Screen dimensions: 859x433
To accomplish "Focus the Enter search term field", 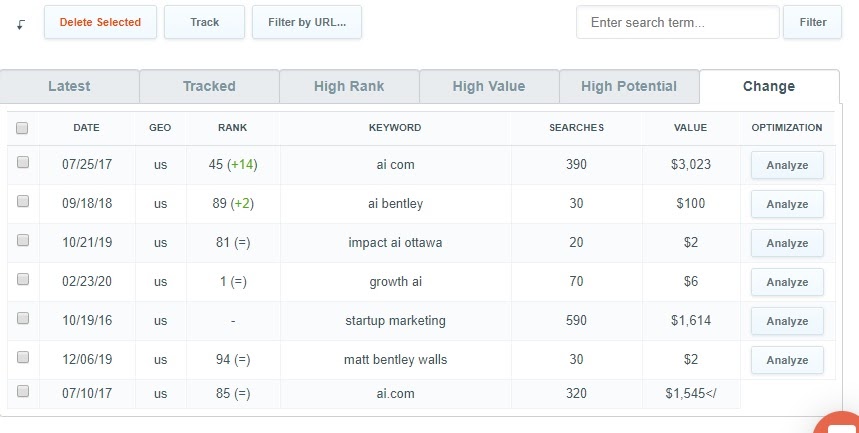I will (x=678, y=22).
